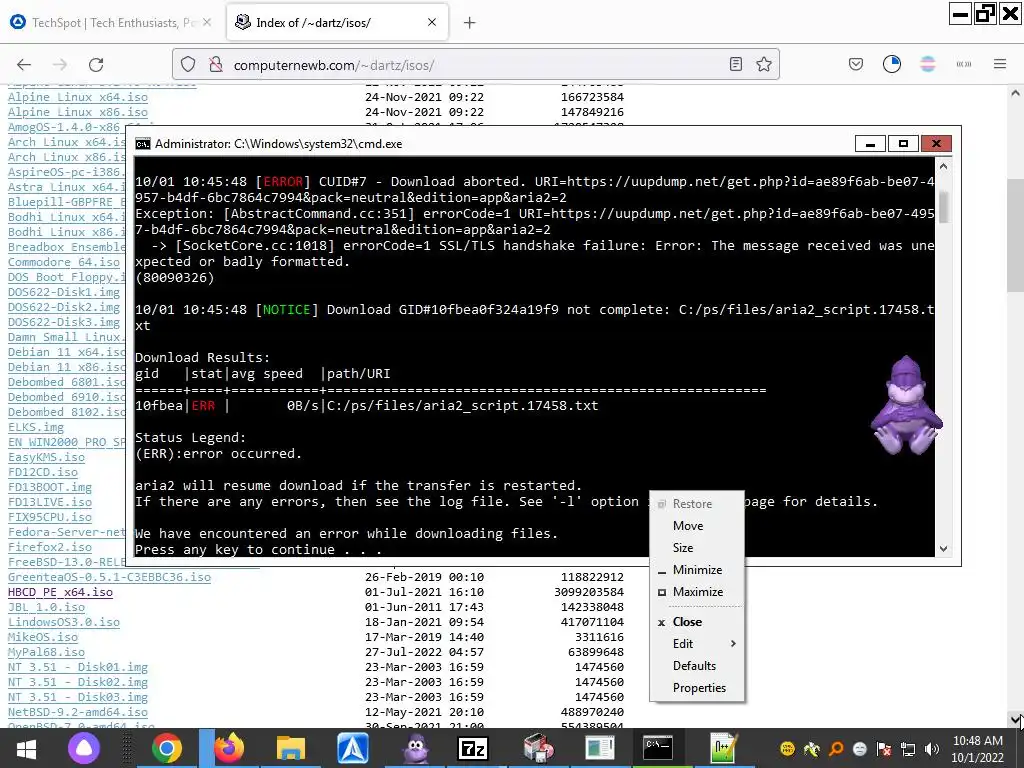Screen dimensions: 1024x768
Task: Launch Google Chrome from the taskbar
Action: tap(167, 749)
